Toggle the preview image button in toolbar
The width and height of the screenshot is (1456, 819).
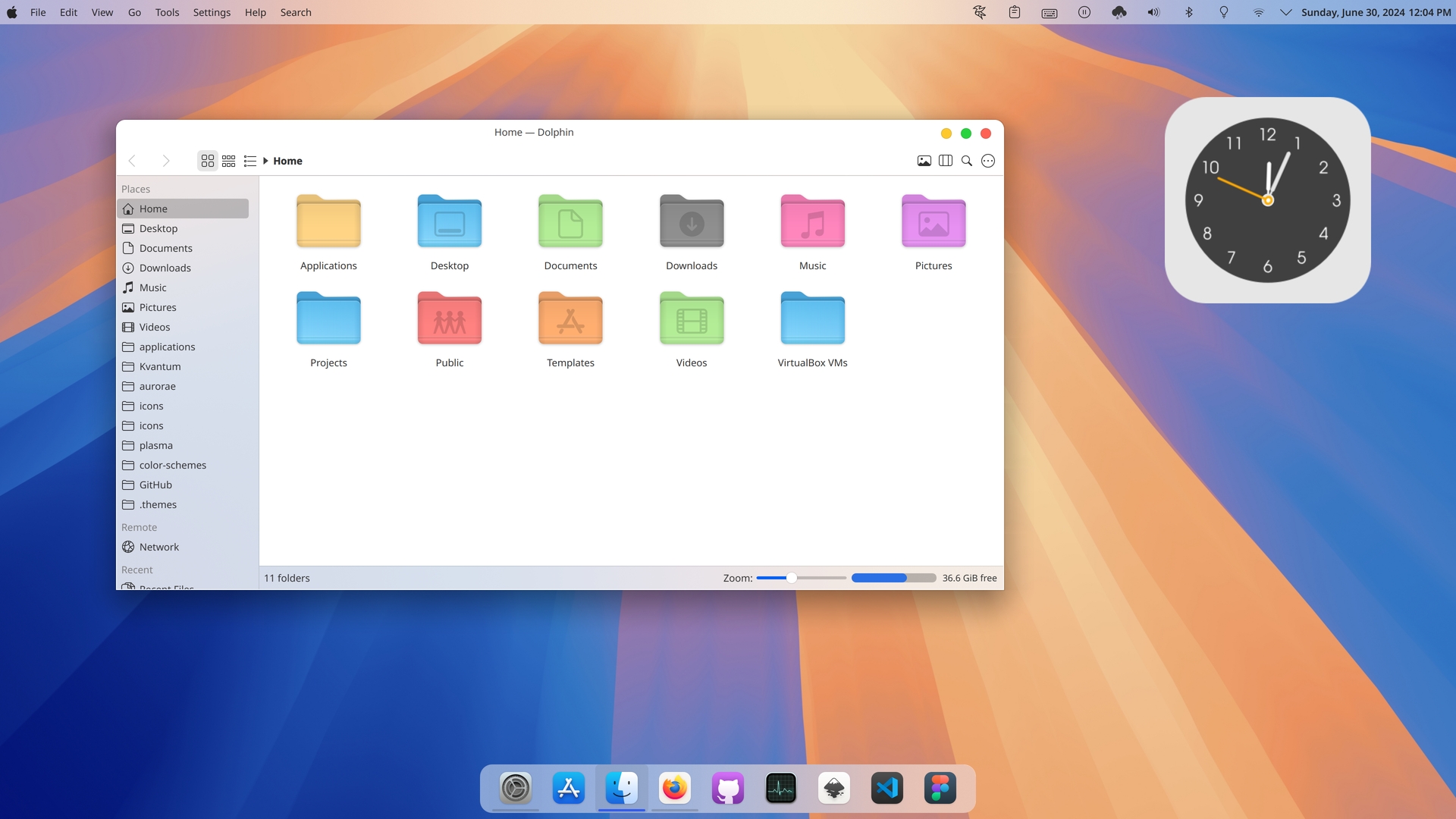(924, 161)
